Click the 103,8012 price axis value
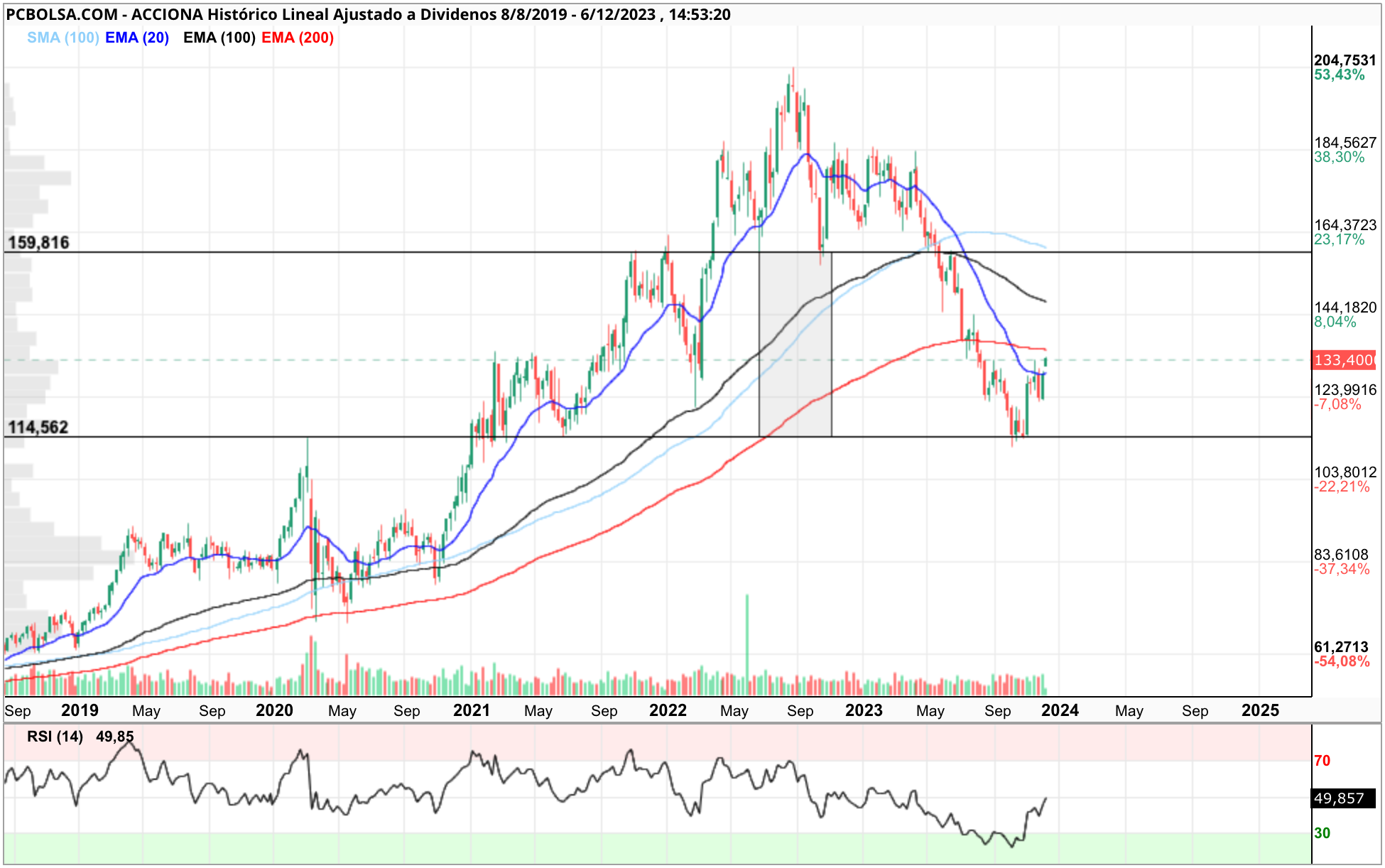 coord(1345,472)
